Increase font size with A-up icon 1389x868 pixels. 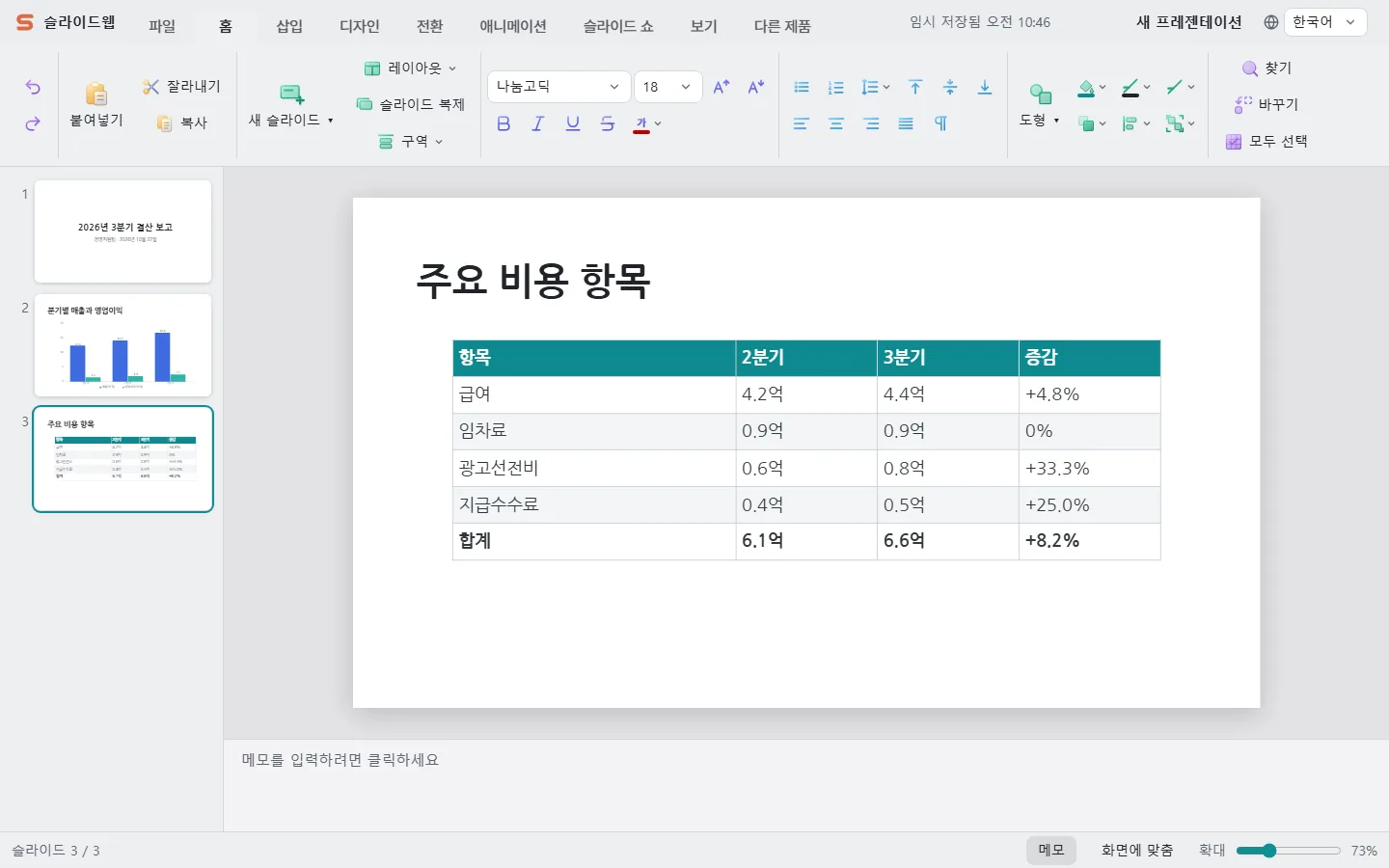[x=722, y=87]
